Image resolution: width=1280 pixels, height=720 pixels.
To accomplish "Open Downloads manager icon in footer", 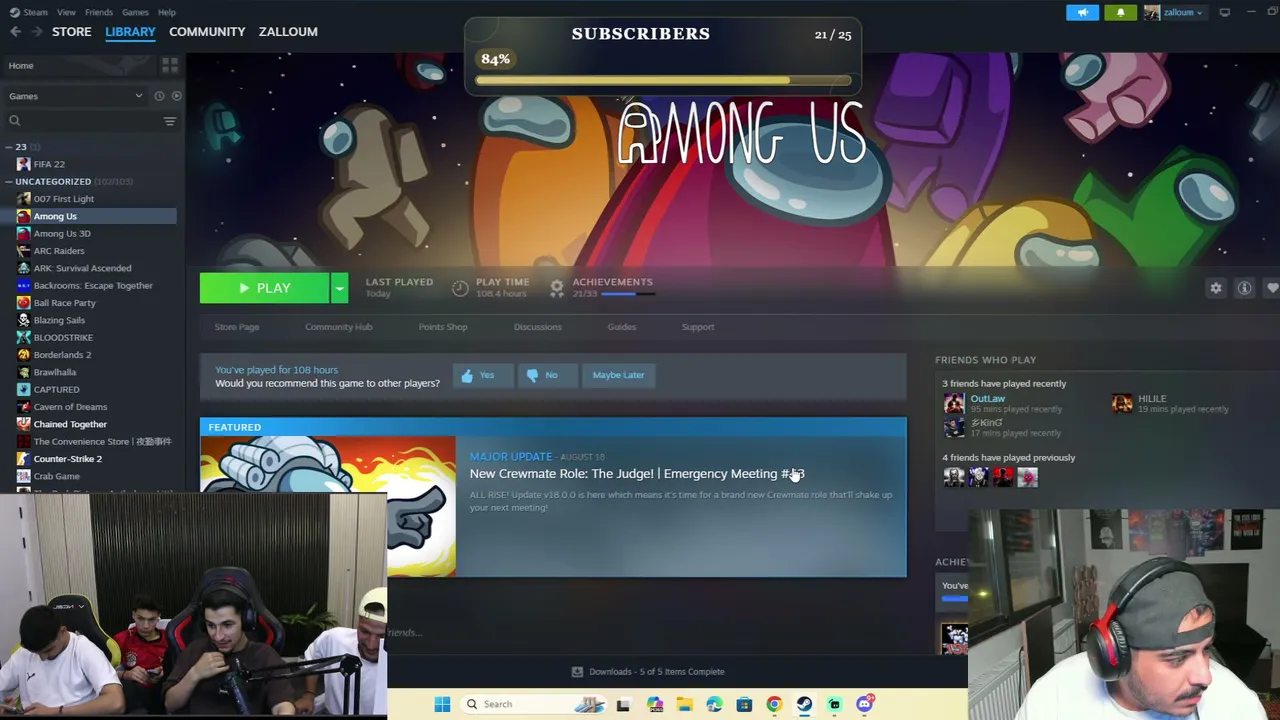I will 577,672.
